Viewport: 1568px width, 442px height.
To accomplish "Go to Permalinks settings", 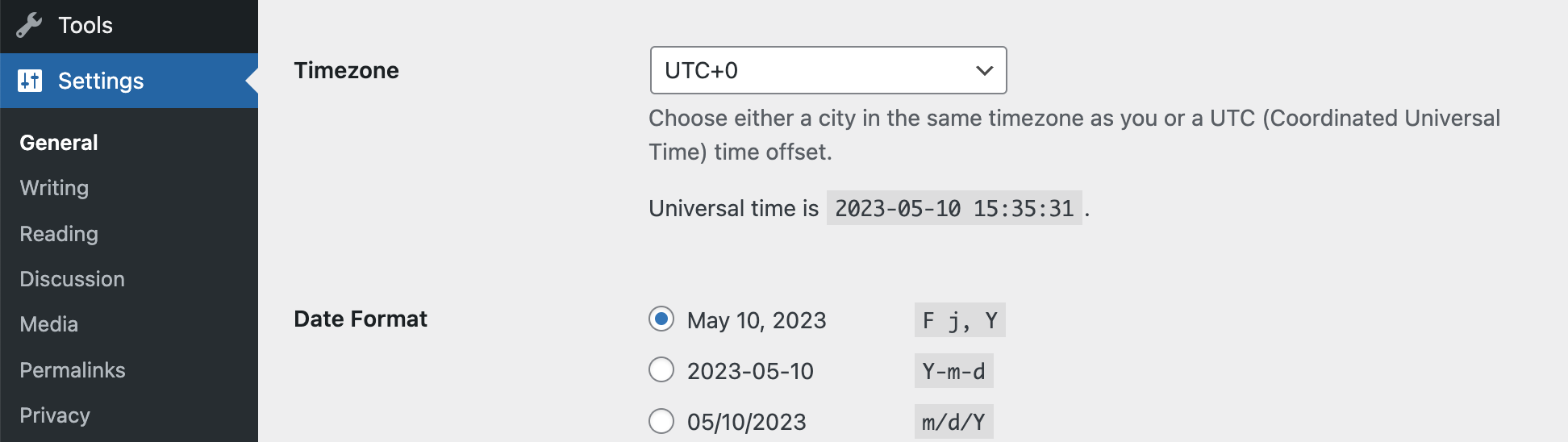I will pyautogui.click(x=72, y=370).
